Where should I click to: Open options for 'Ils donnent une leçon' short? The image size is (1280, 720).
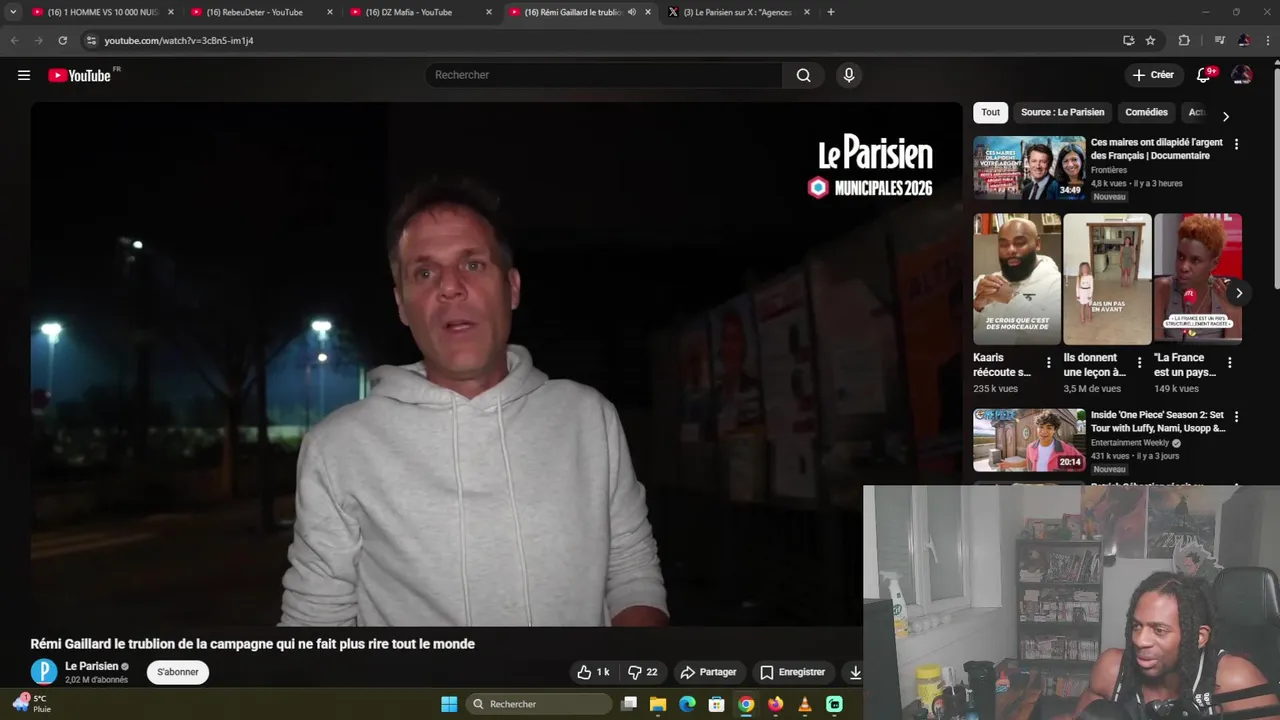click(x=1139, y=363)
